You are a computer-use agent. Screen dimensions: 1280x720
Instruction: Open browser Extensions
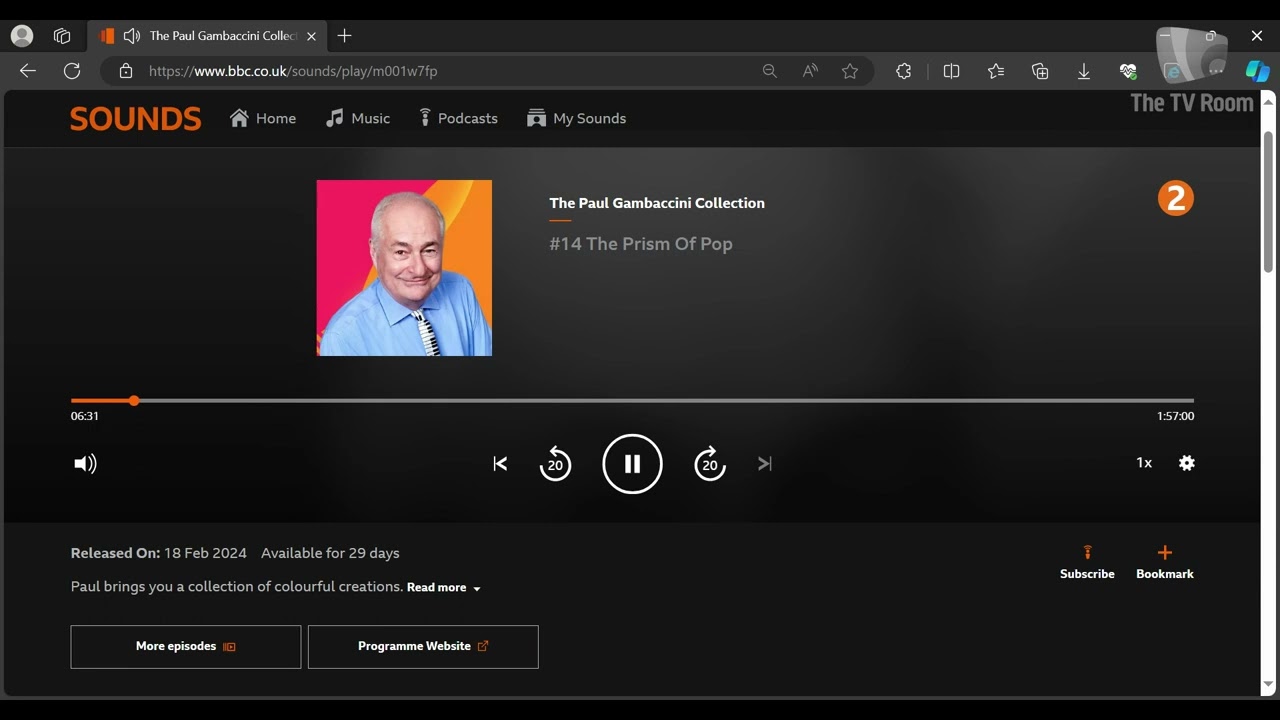point(904,71)
